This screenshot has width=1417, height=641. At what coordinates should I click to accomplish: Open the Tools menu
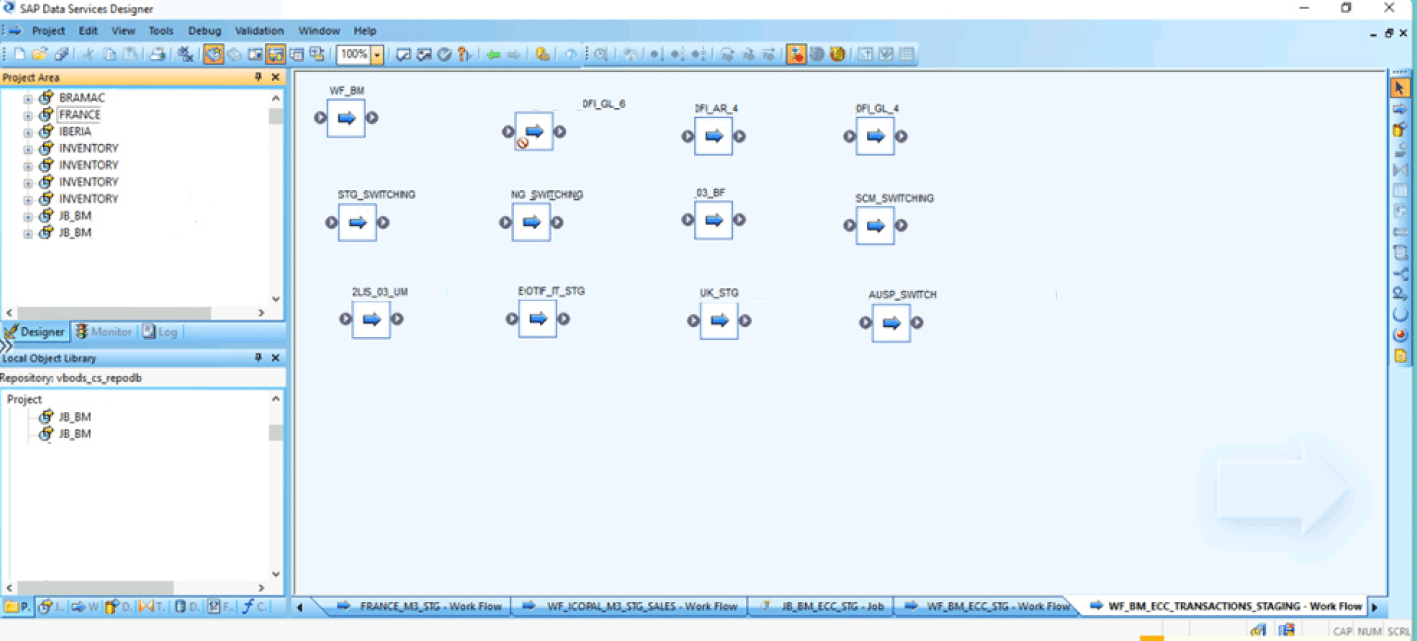coord(161,31)
